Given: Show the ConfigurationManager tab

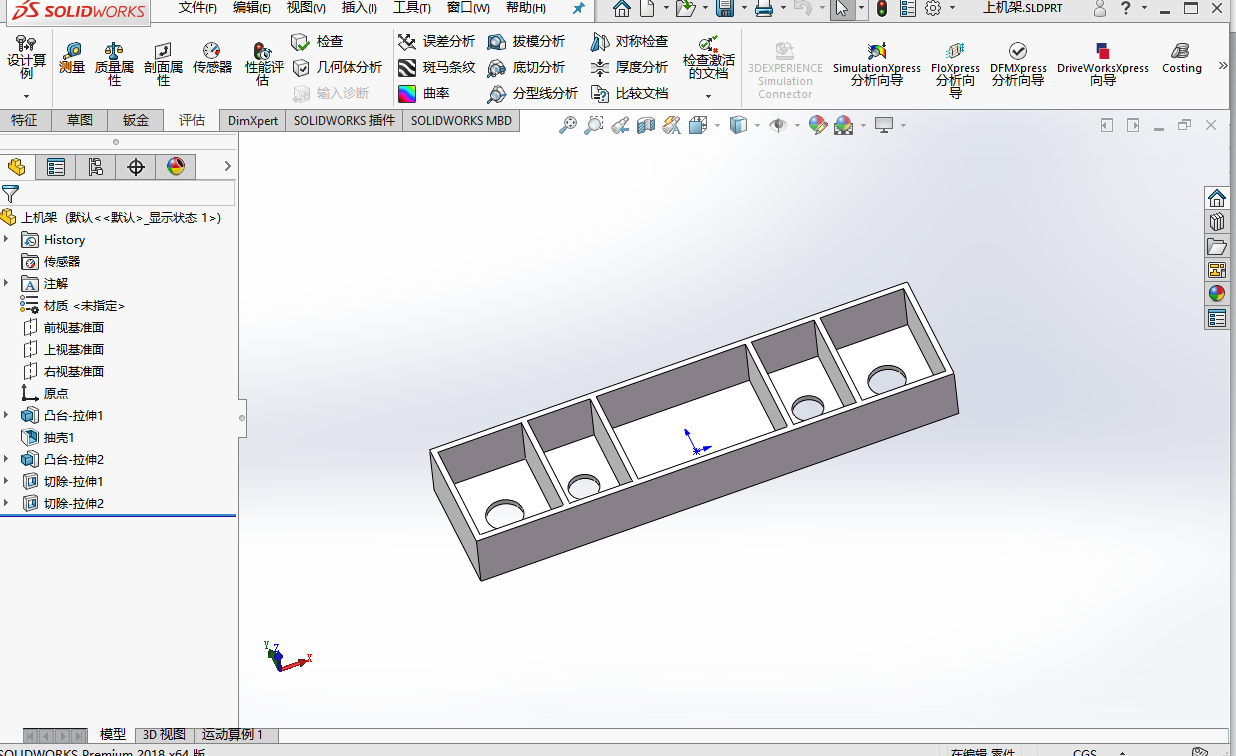Looking at the screenshot, I should click(96, 167).
